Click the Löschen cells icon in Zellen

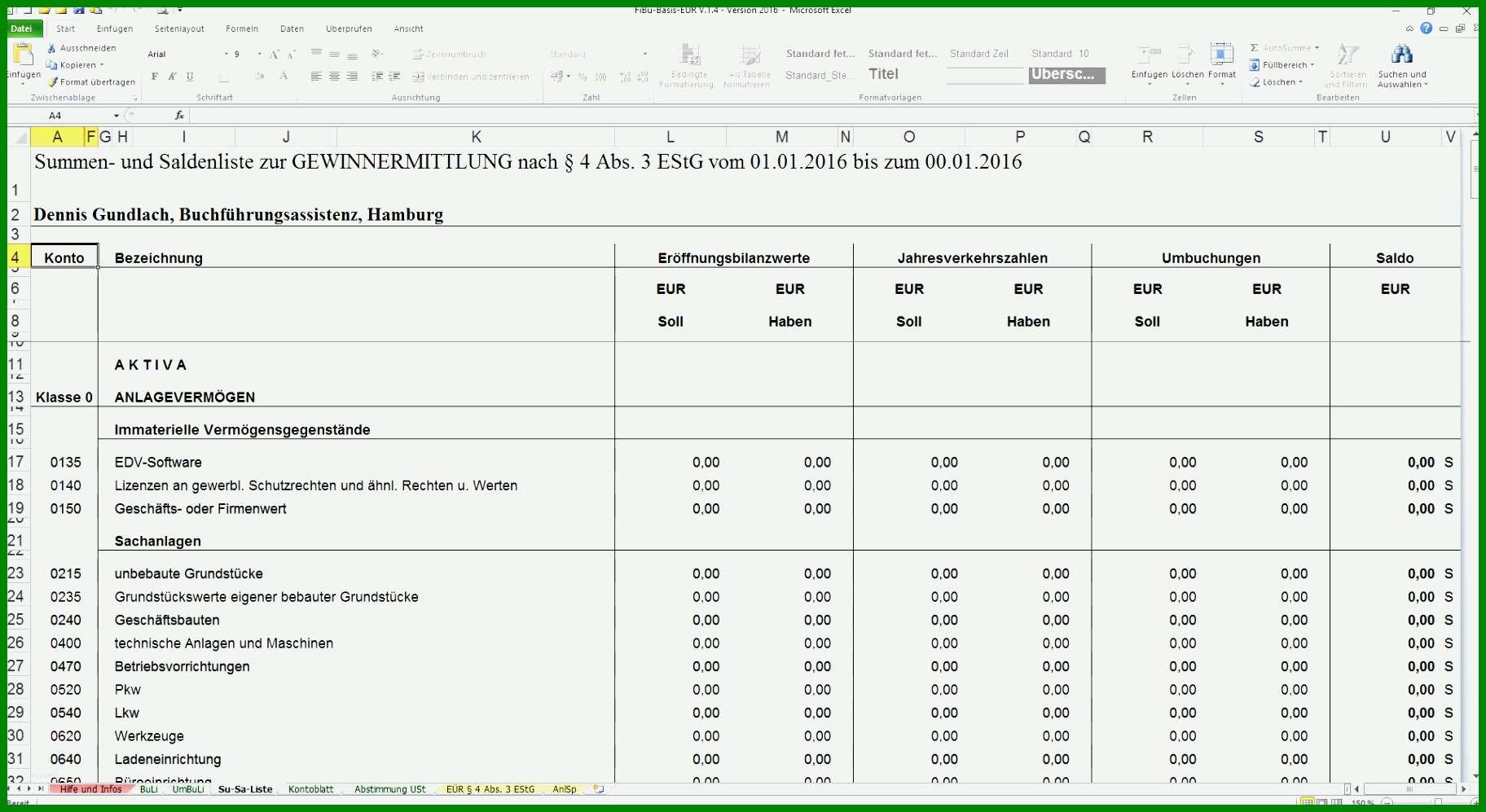(1187, 55)
